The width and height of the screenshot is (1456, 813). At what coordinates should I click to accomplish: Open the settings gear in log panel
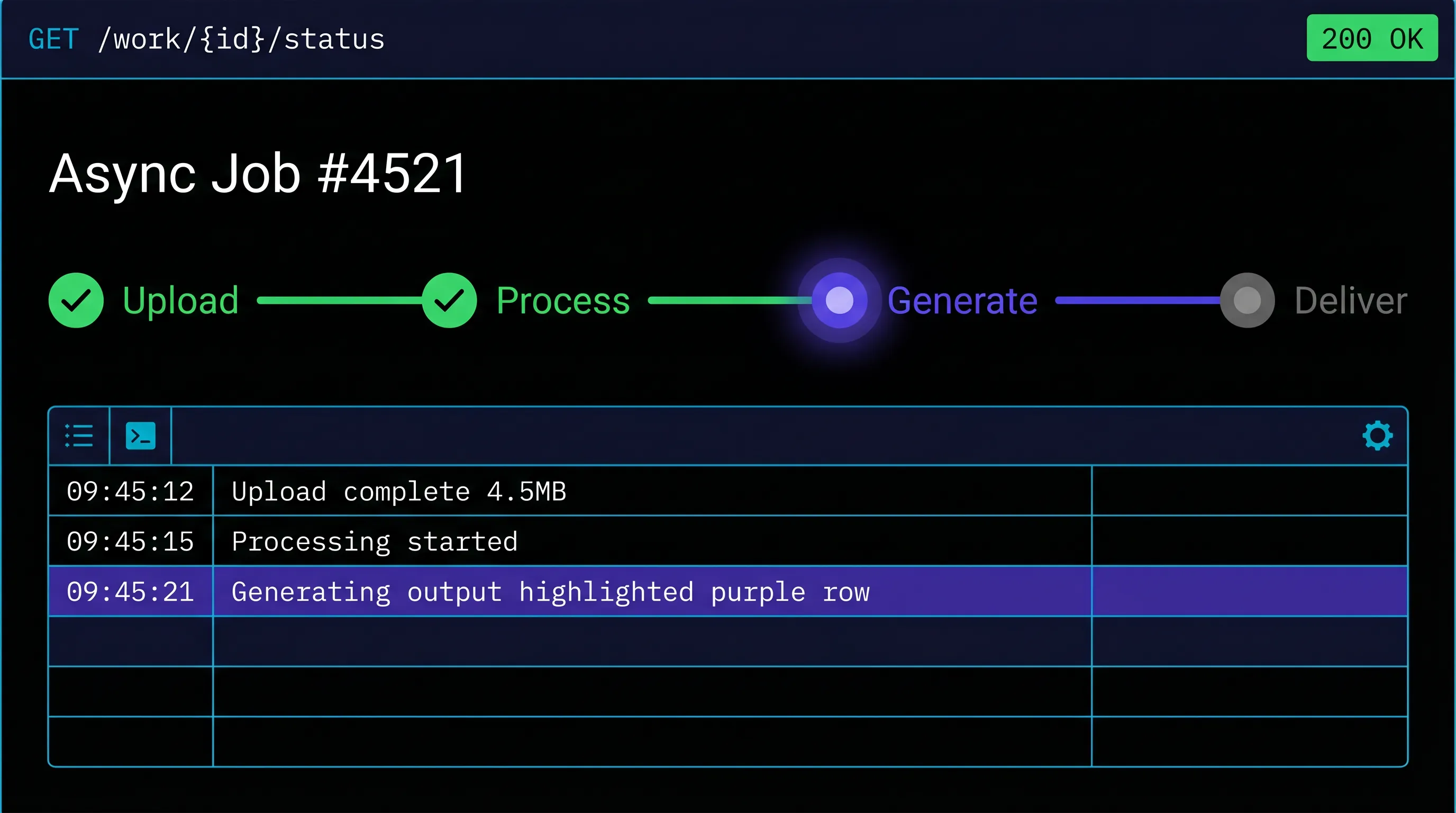(x=1378, y=435)
